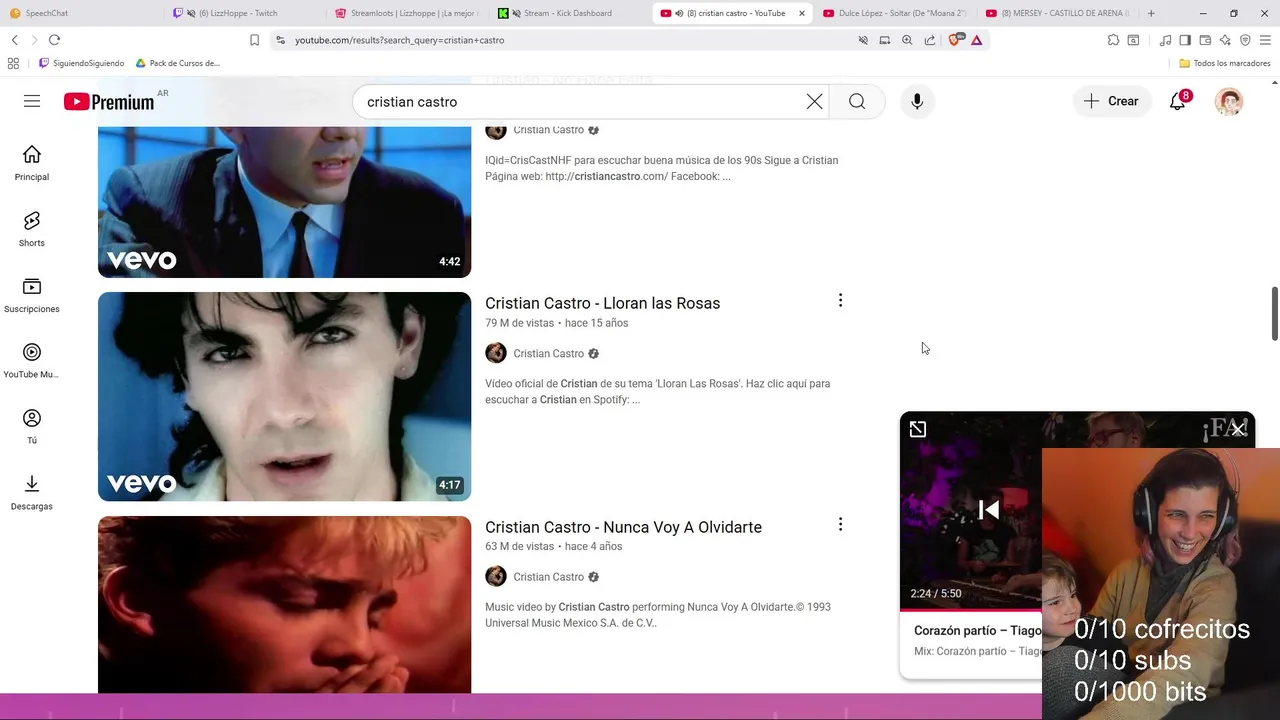The height and width of the screenshot is (720, 1280).
Task: Open the browser extensions puzzle icon
Action: click(x=1113, y=40)
